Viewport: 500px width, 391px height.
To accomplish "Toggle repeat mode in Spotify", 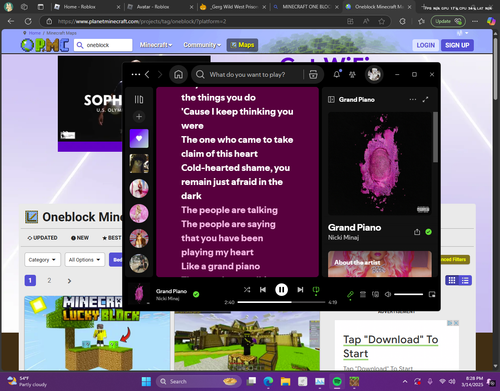I will [x=316, y=290].
